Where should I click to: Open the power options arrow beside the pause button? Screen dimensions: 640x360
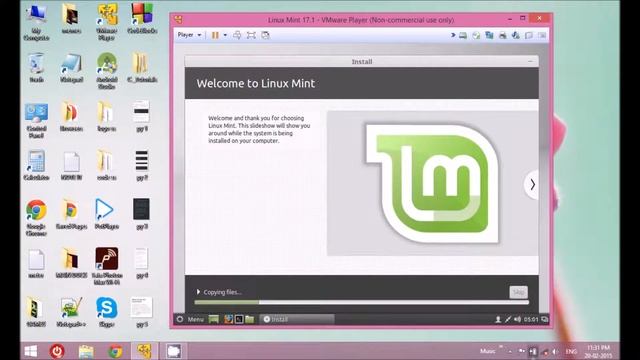pos(225,35)
